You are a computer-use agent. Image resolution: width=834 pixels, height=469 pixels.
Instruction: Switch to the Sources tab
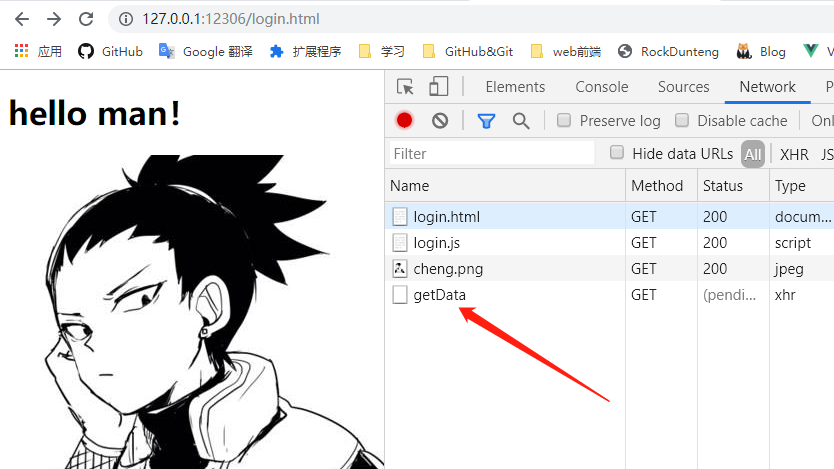tap(683, 87)
